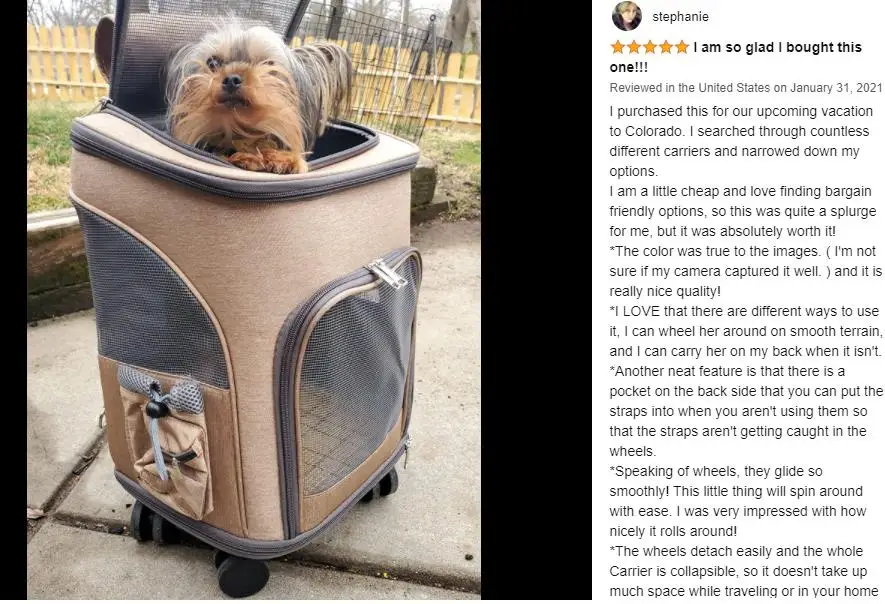Click the front black wheel of the carrier
Viewport: 885px width, 604px height.
tap(242, 574)
